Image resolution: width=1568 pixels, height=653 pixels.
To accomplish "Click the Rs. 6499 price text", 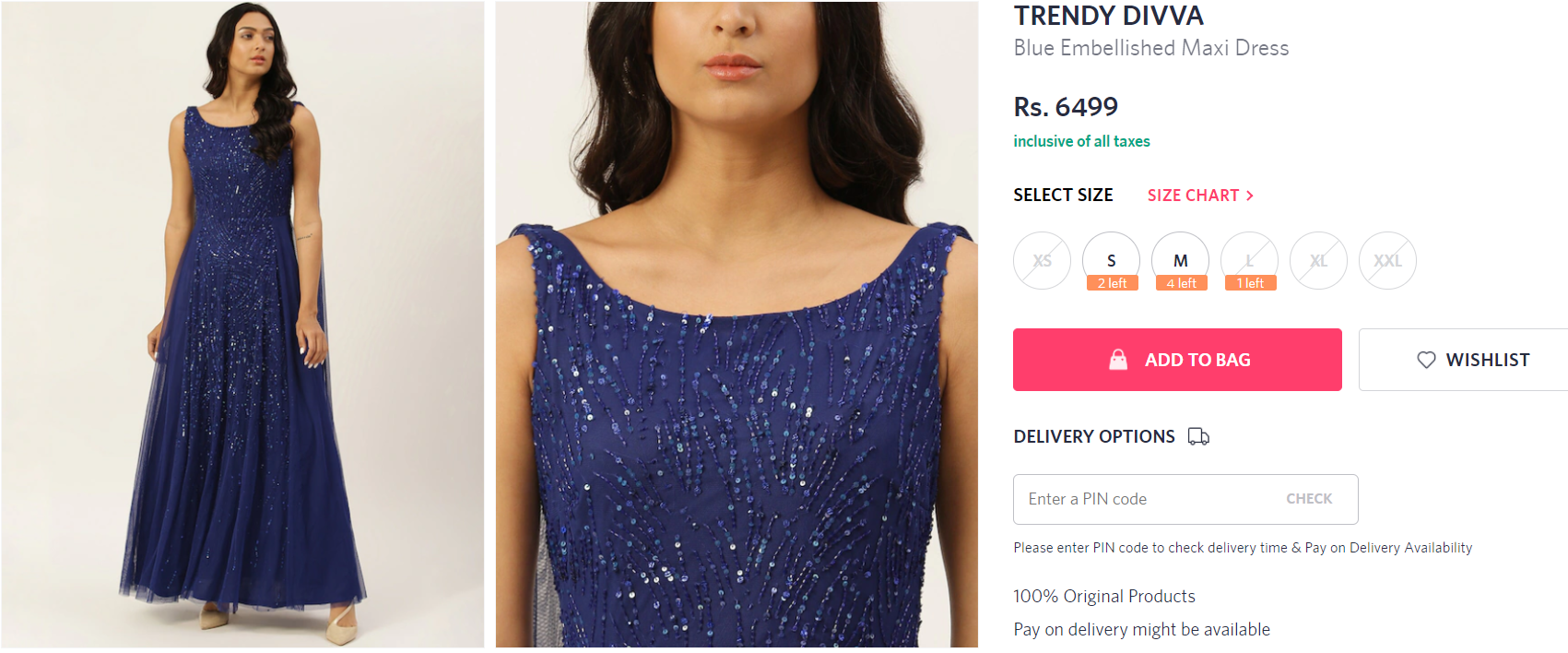I will pyautogui.click(x=1065, y=106).
